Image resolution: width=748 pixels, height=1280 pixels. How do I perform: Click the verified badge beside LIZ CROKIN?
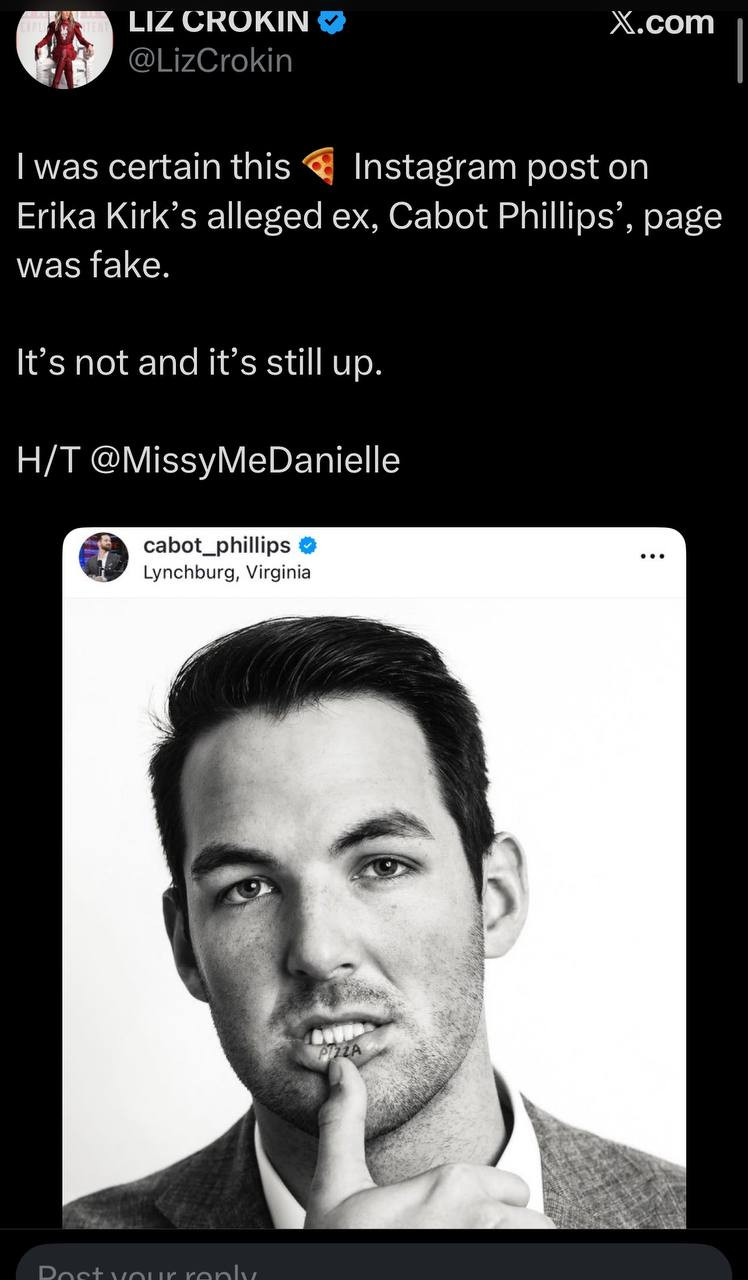331,21
